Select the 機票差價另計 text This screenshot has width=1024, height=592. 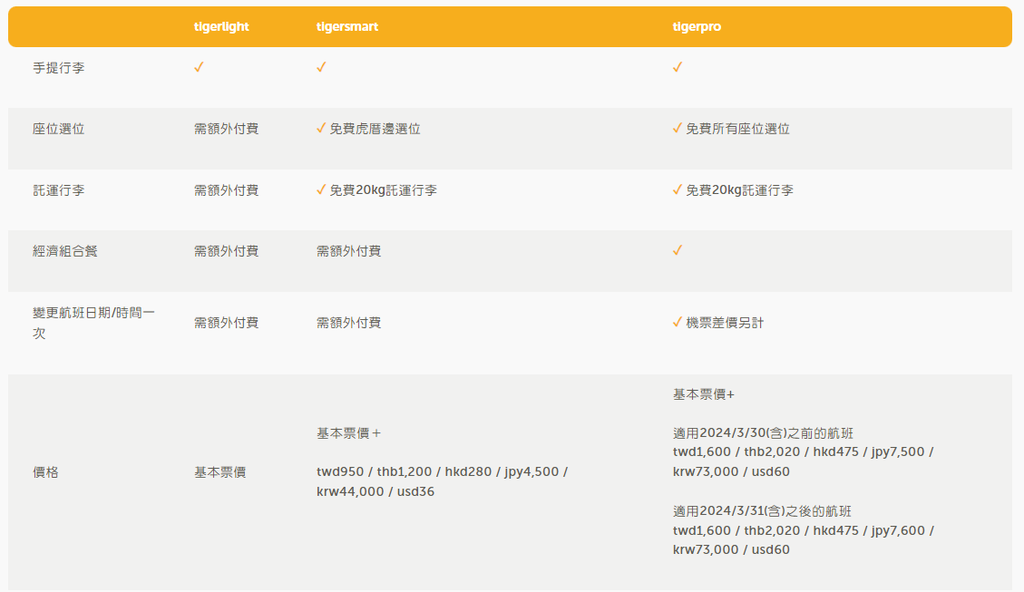[x=725, y=323]
